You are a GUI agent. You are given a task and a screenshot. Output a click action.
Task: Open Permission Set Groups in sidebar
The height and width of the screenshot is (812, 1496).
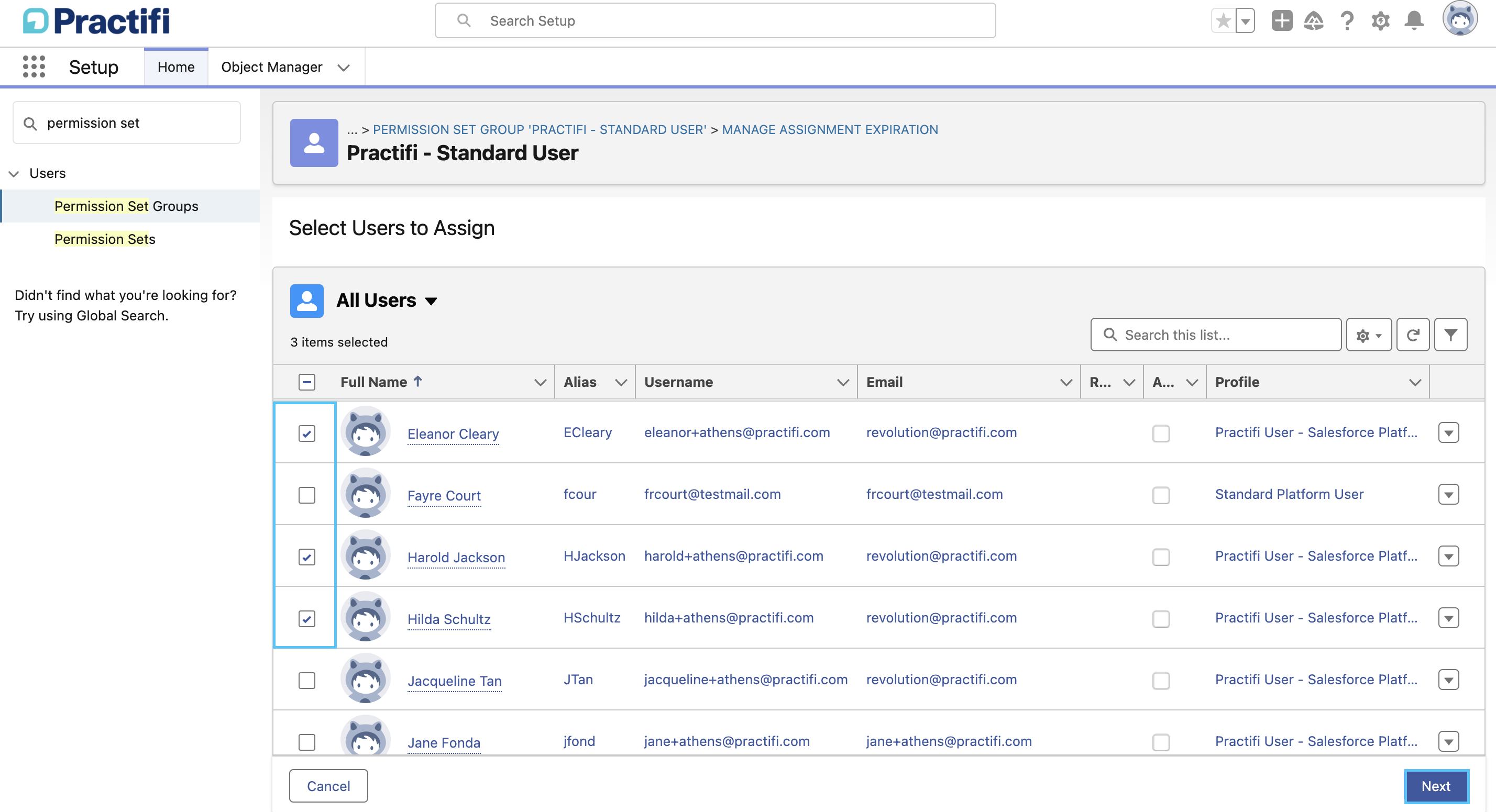coord(126,206)
